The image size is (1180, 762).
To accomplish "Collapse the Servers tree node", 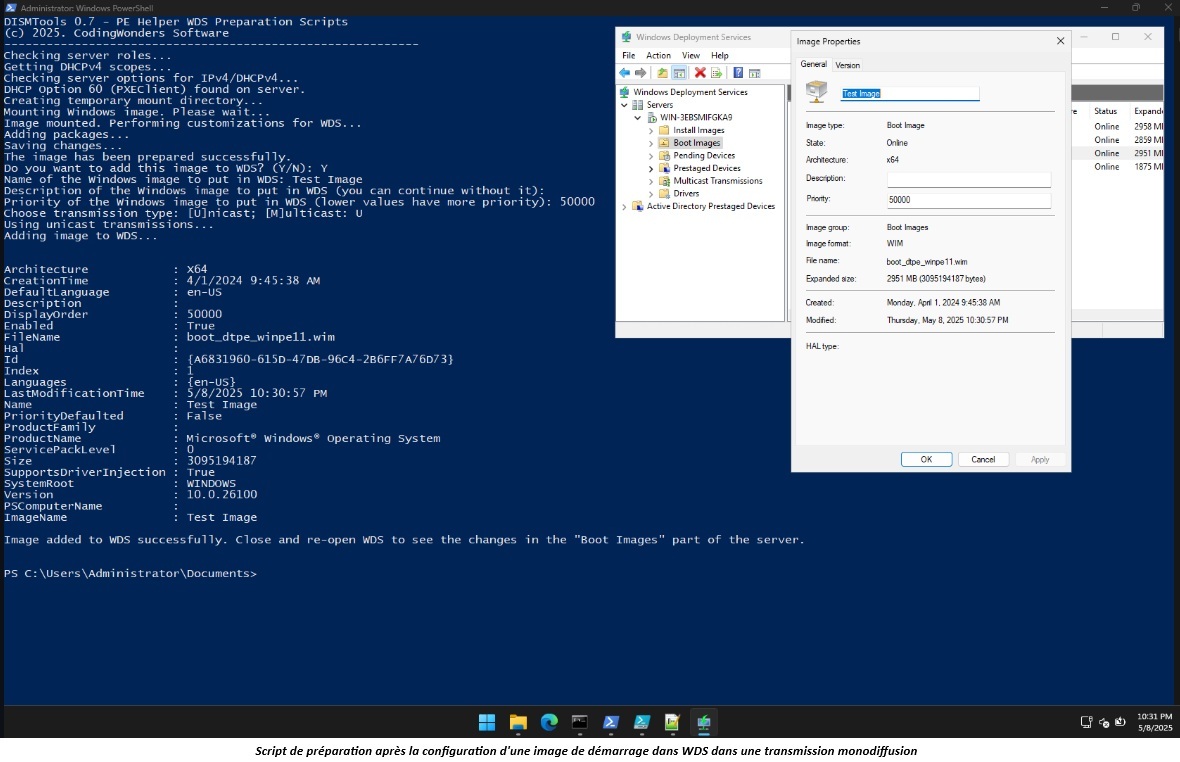I will tap(625, 105).
